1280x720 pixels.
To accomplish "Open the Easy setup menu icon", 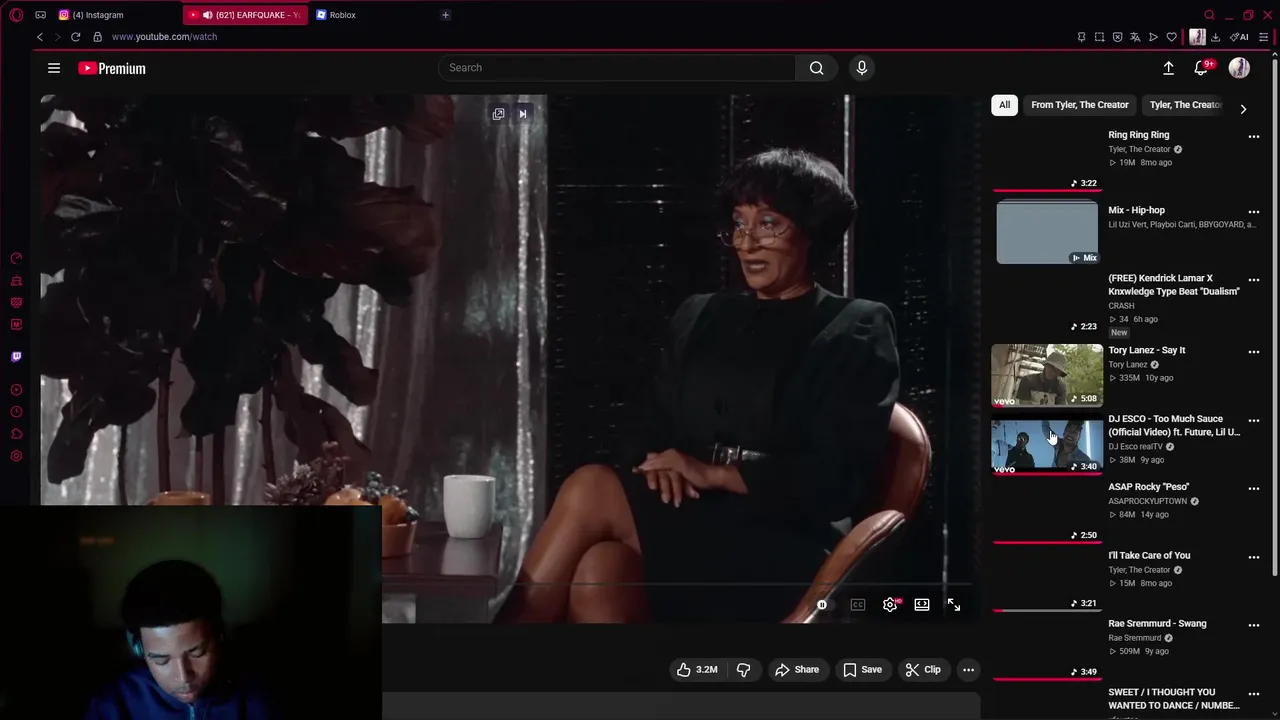I will pos(1263,37).
